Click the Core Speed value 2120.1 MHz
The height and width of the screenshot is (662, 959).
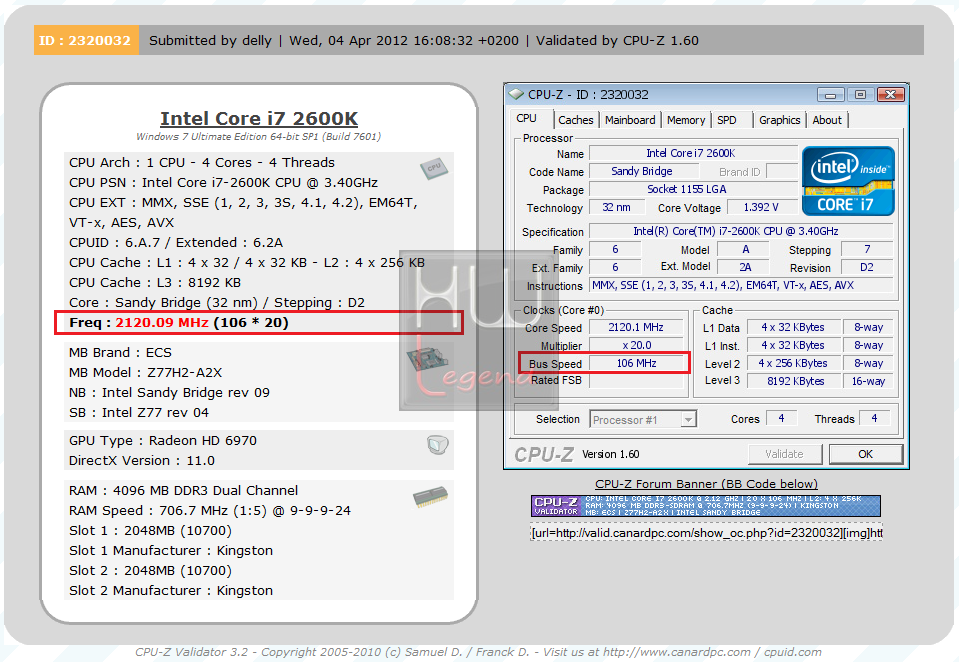[636, 327]
